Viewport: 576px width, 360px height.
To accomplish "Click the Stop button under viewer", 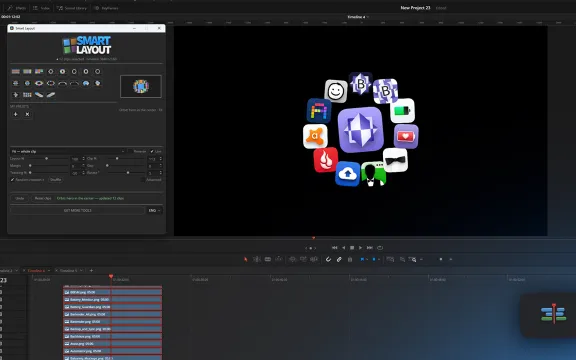I will tap(352, 248).
